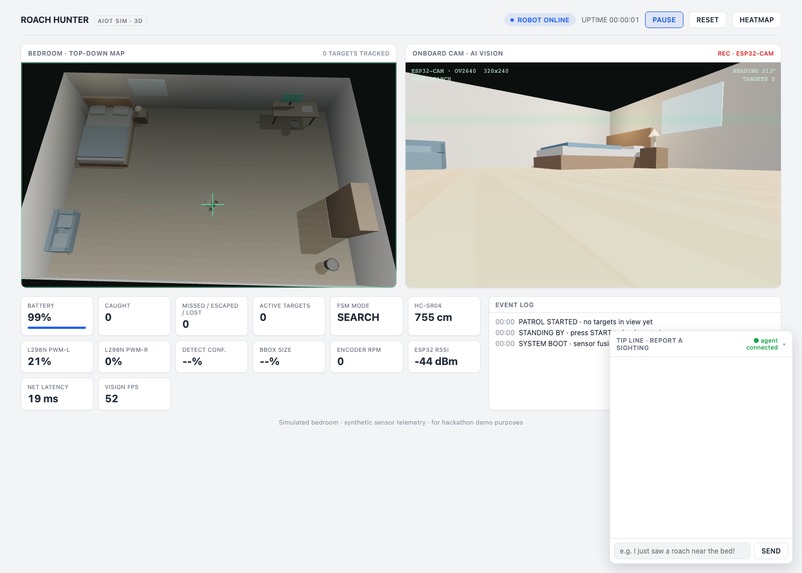Image resolution: width=802 pixels, height=573 pixels.
Task: Click the L298N PWM-R 0% card
Action: click(134, 357)
